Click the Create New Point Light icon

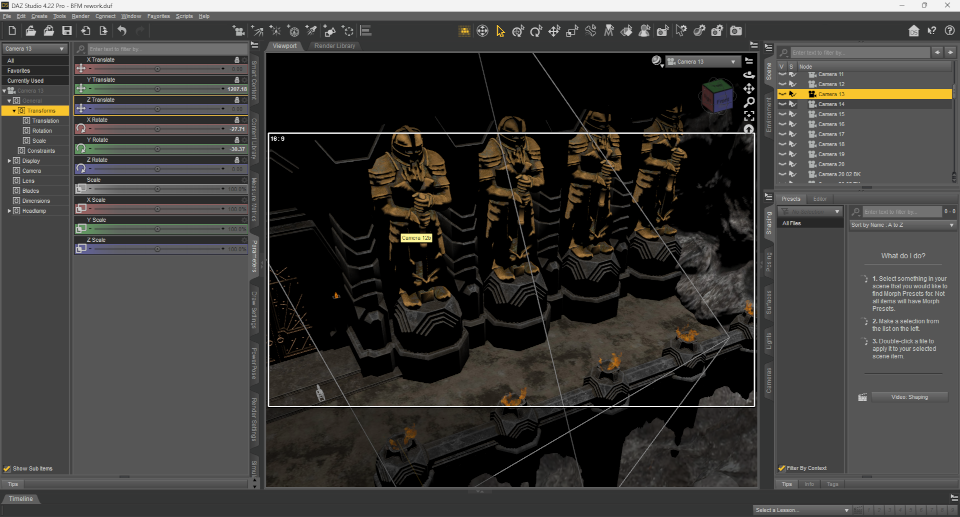point(276,31)
